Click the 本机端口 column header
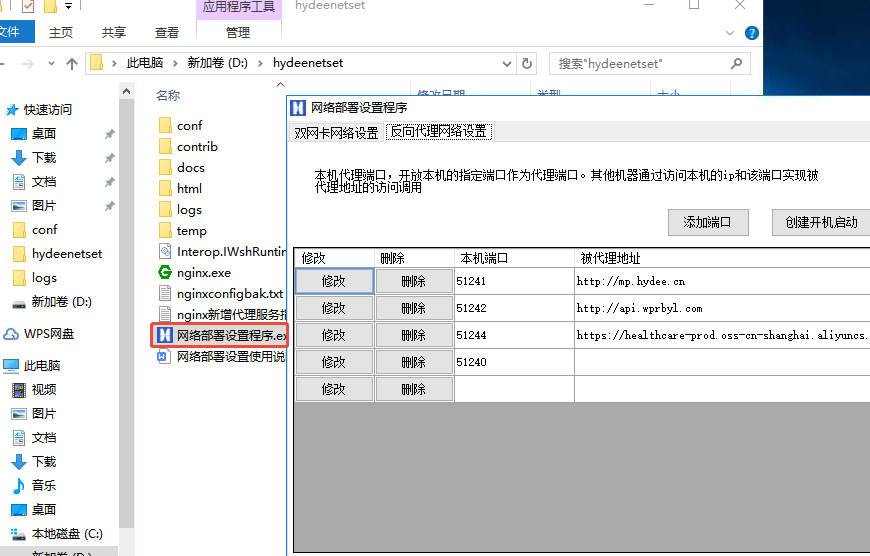The width and height of the screenshot is (870, 556). (514, 258)
